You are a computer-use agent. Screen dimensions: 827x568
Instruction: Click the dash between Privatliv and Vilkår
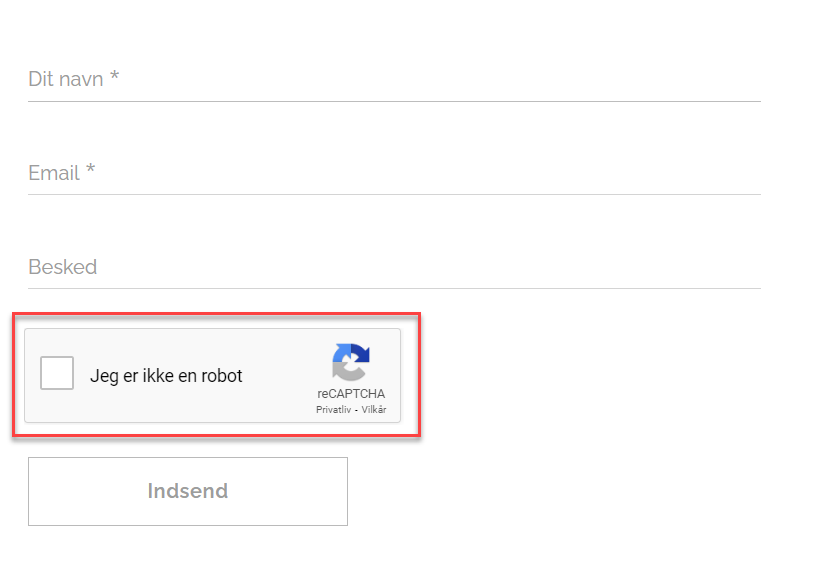(x=356, y=410)
